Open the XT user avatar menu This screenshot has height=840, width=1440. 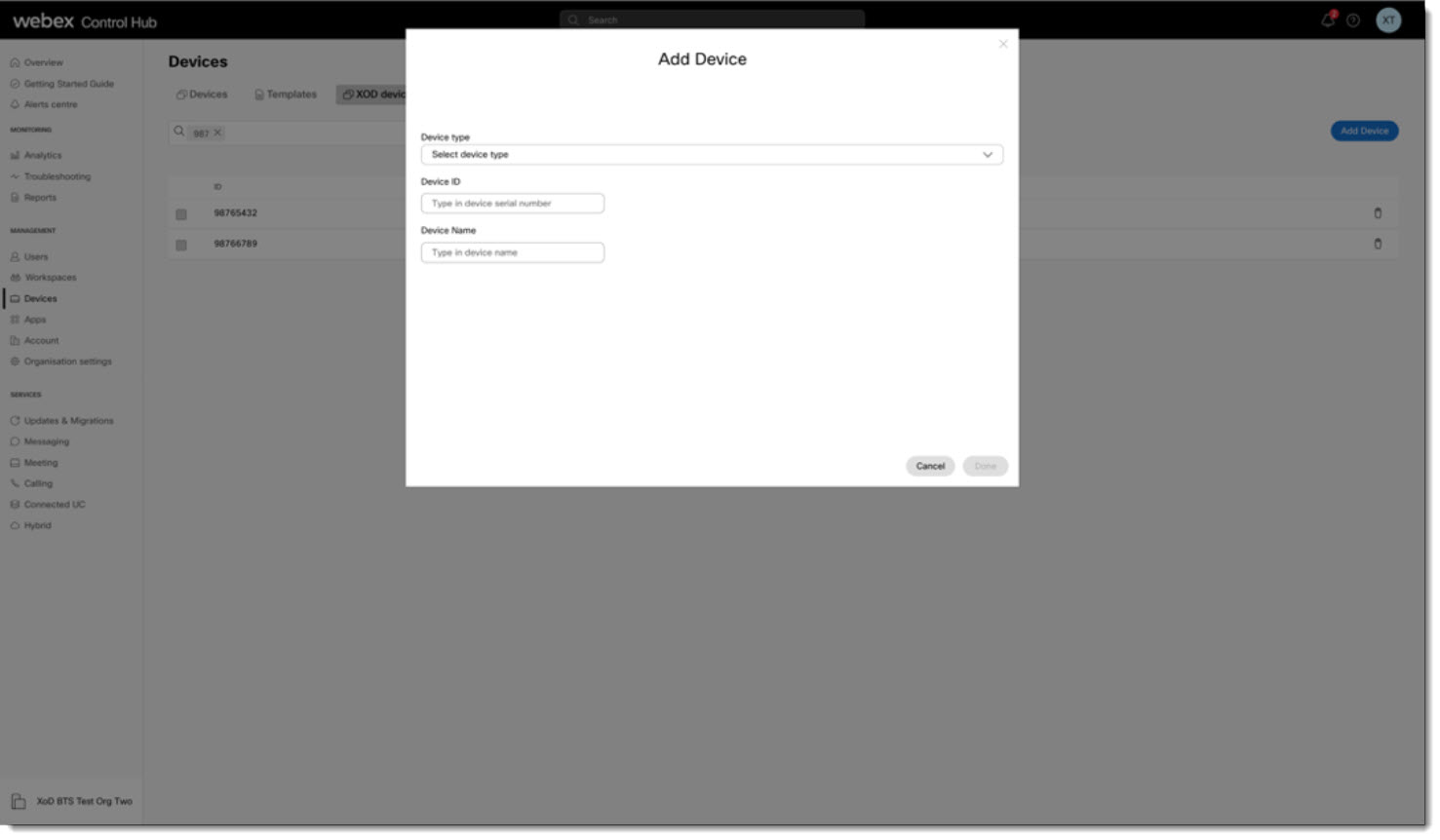1388,19
